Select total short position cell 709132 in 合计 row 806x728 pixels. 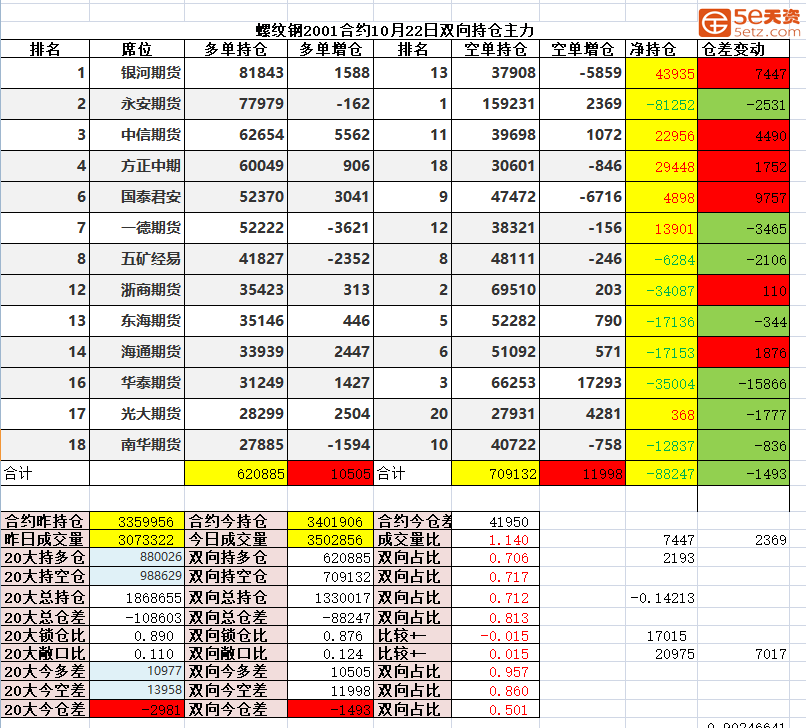click(496, 473)
